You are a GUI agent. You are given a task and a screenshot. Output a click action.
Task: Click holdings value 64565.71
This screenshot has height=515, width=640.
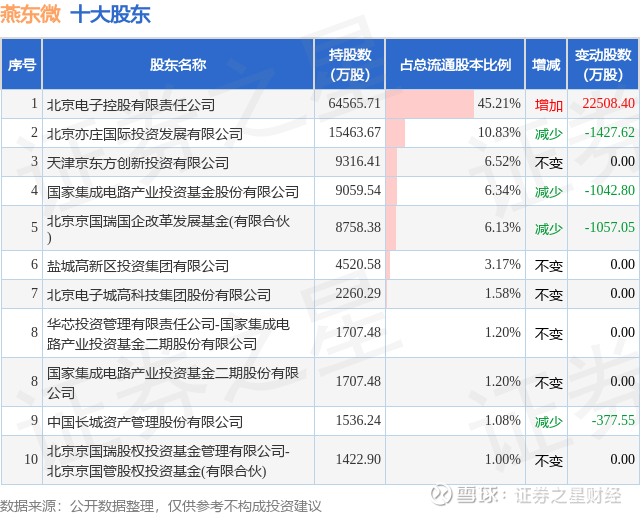pos(354,104)
